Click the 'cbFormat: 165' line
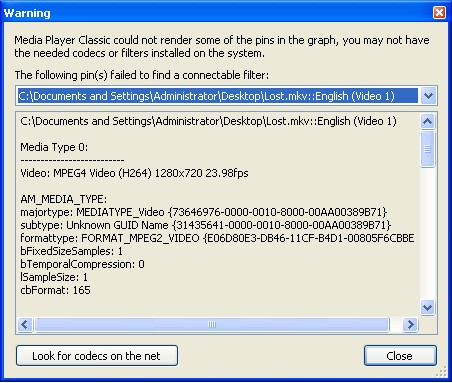 point(55,290)
